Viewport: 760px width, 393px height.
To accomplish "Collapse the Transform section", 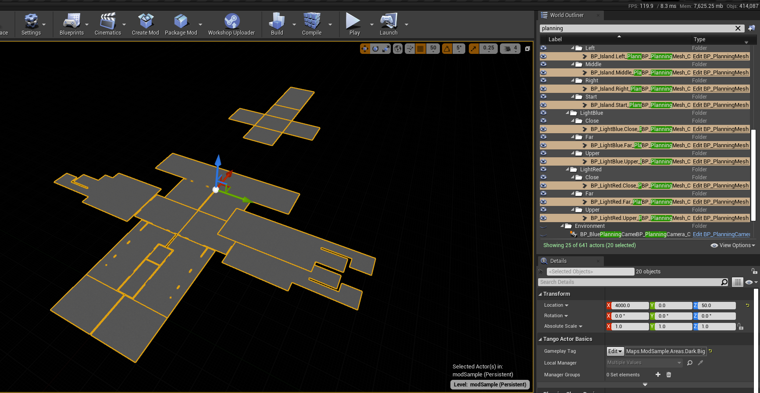I will click(540, 294).
